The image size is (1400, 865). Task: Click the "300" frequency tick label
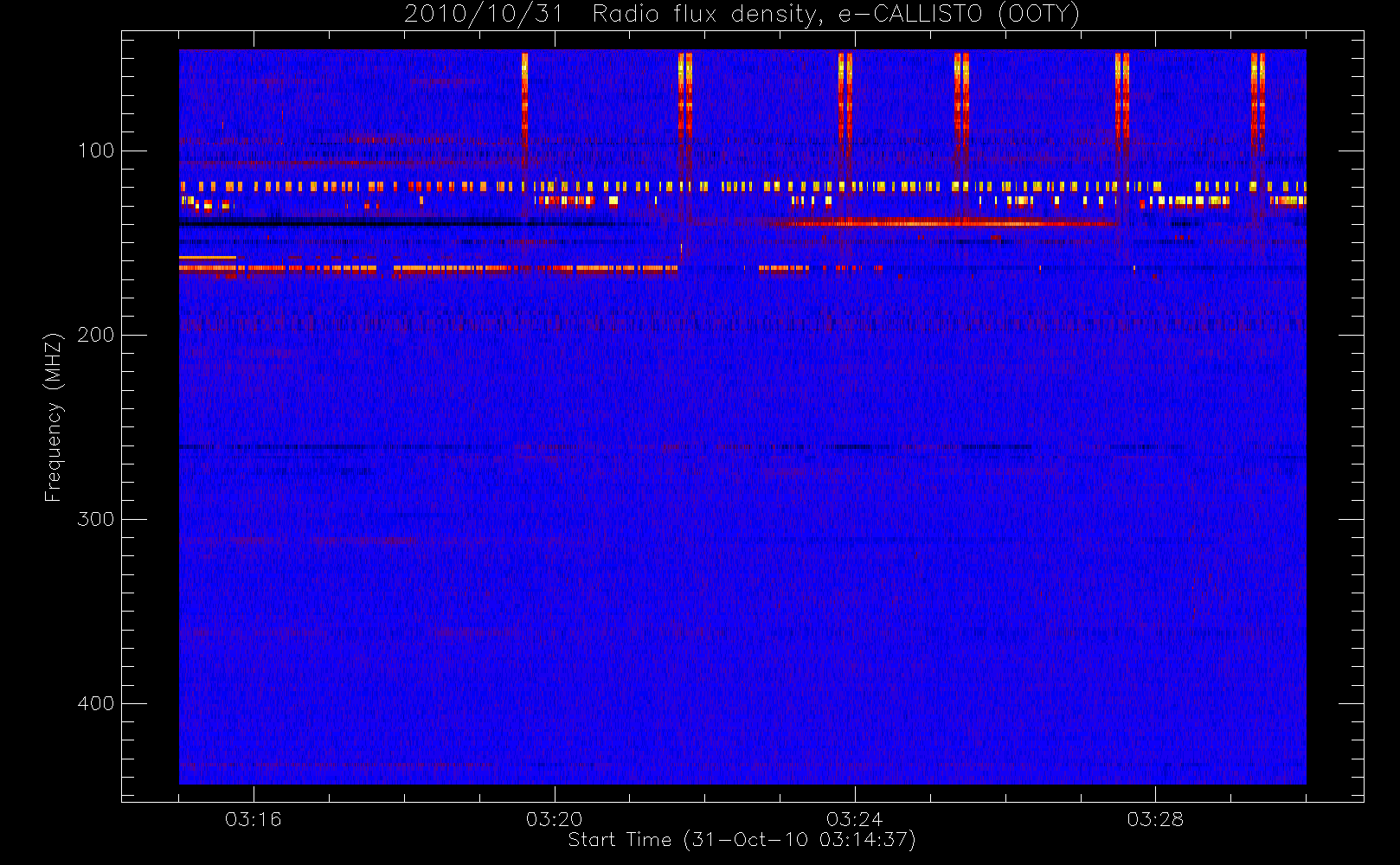95,519
